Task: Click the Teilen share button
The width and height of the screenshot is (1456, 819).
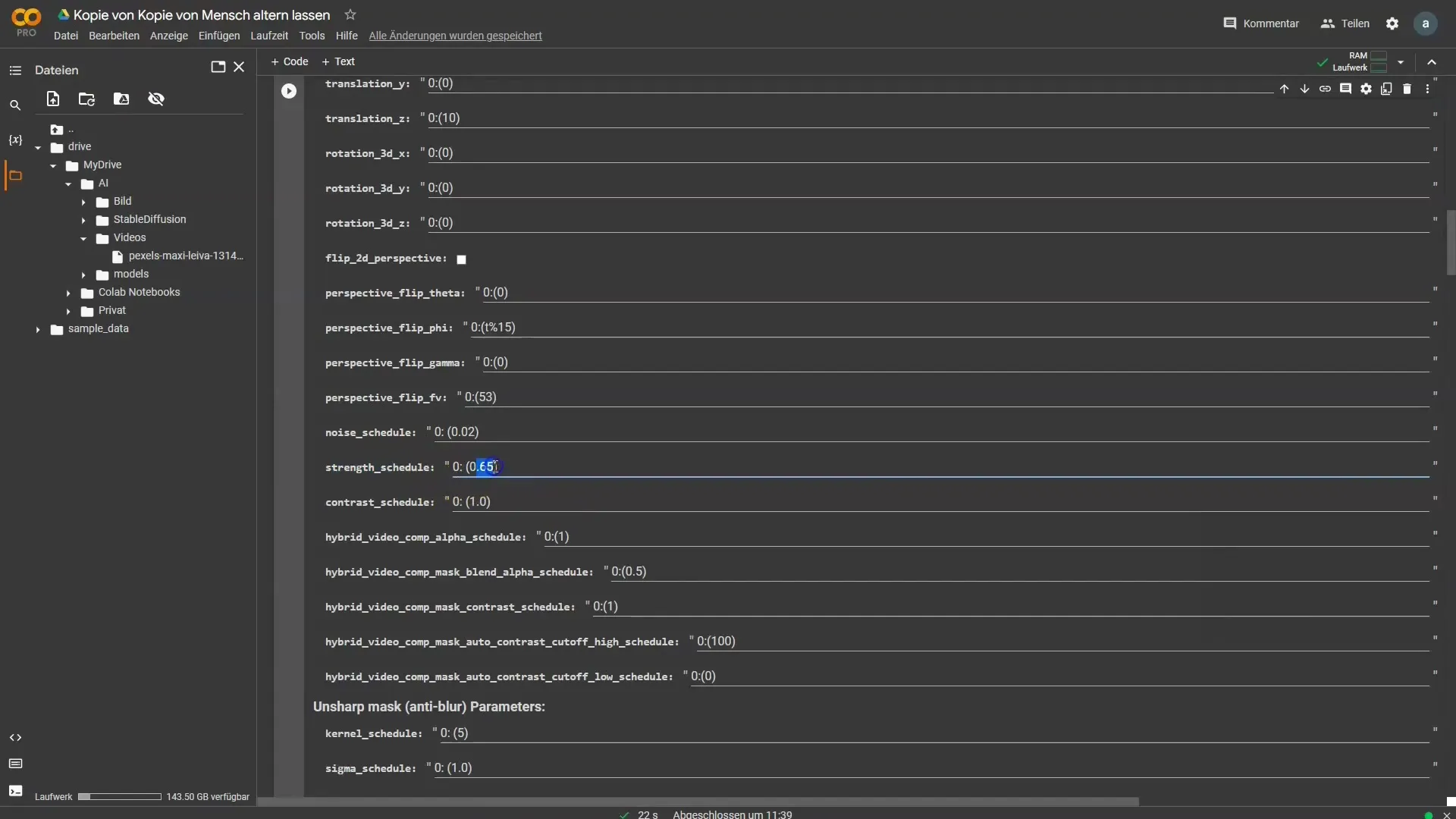Action: tap(1345, 24)
